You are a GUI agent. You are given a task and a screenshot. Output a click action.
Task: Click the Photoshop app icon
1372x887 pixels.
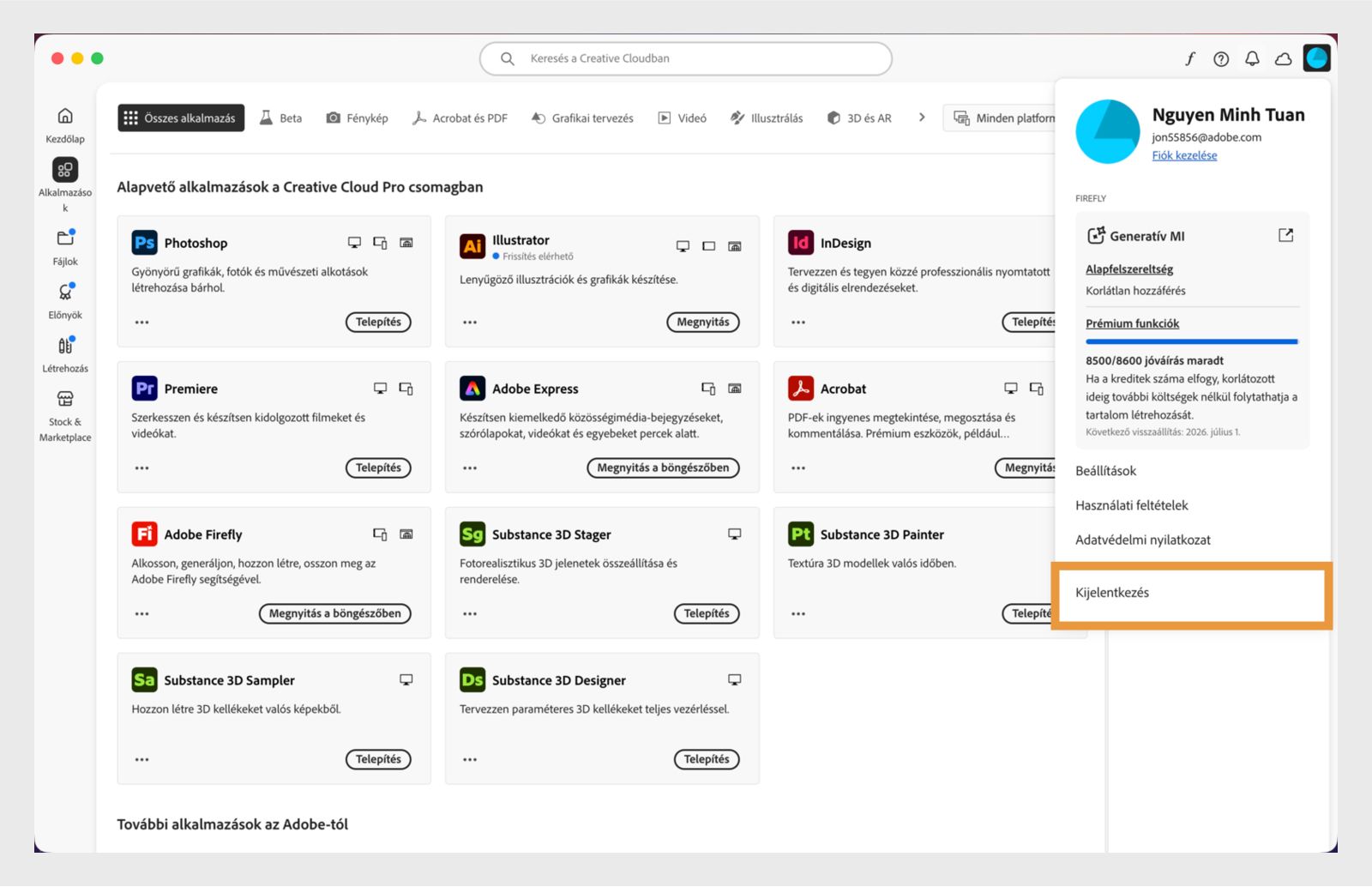[144, 243]
